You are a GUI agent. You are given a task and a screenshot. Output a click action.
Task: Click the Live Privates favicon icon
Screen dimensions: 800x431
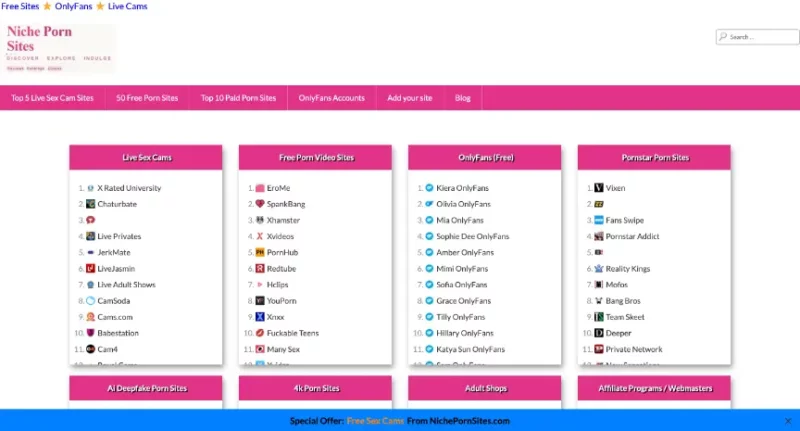click(90, 236)
